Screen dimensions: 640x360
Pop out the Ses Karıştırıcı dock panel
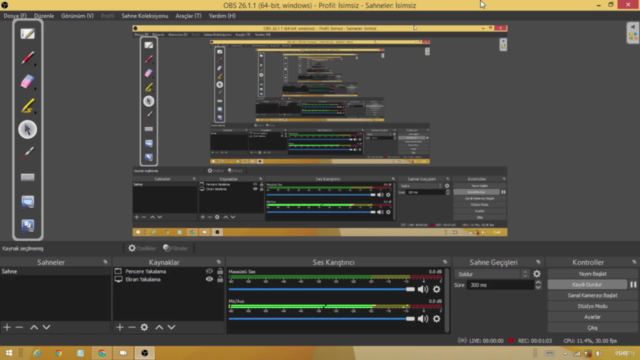point(445,262)
